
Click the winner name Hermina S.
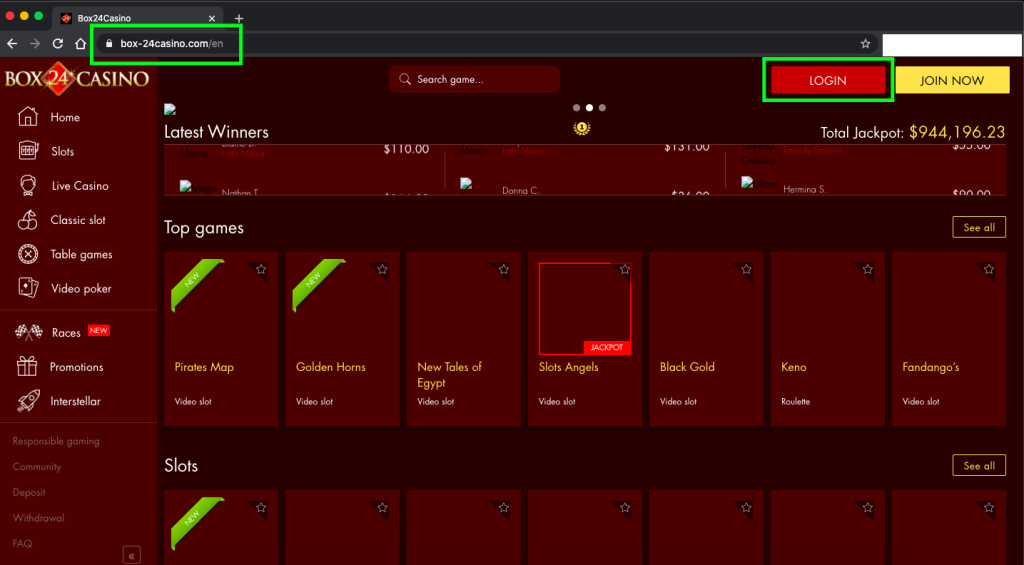tap(805, 189)
